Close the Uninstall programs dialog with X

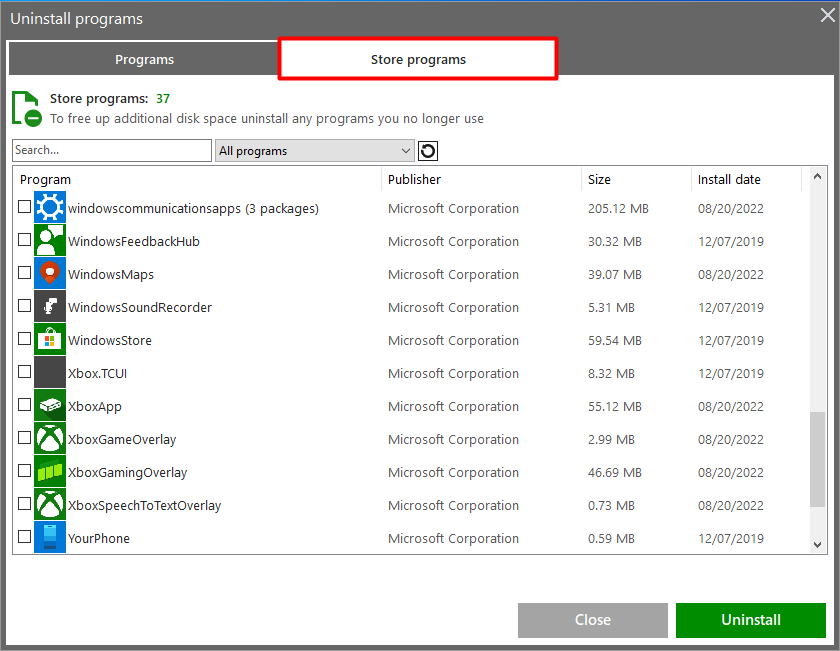tap(828, 16)
